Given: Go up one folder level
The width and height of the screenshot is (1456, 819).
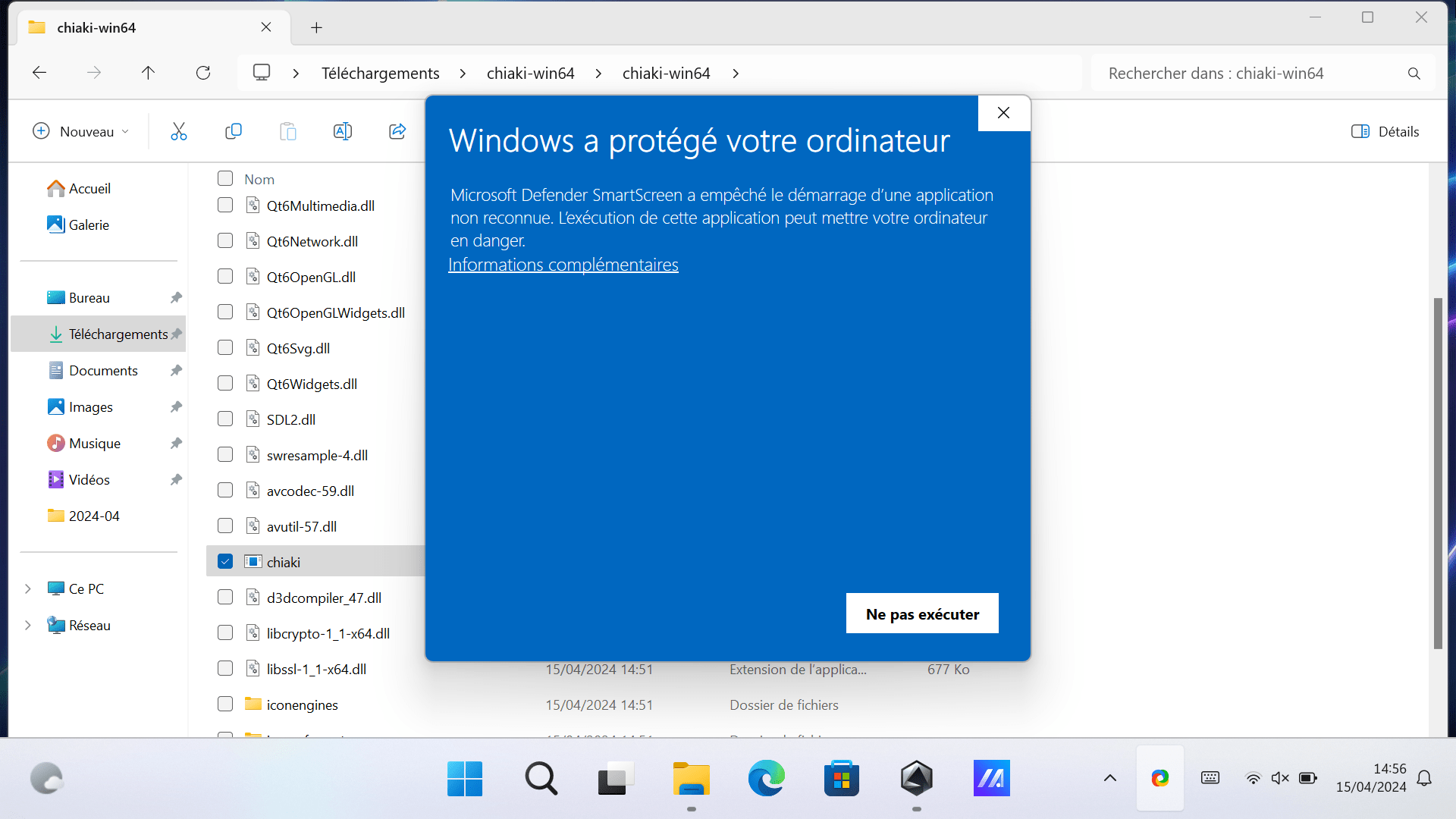Looking at the screenshot, I should (x=148, y=73).
